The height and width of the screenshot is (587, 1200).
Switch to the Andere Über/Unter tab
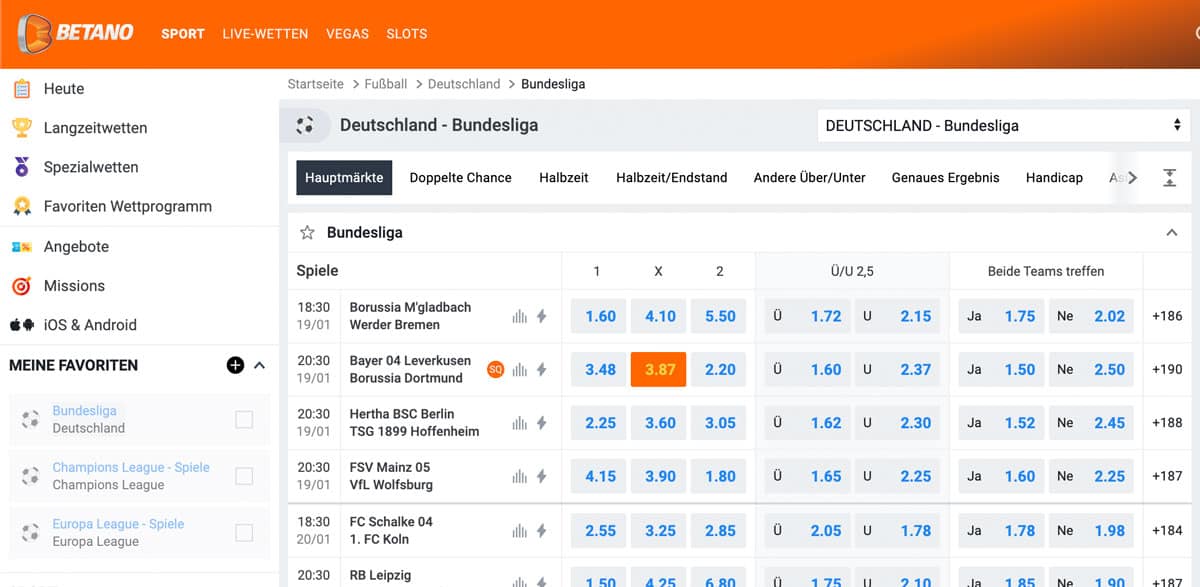[809, 178]
